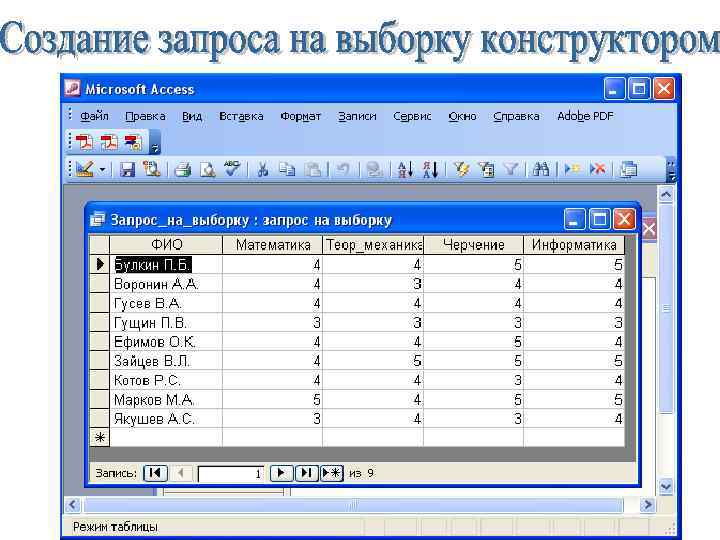Click the Save diskette icon
This screenshot has height=540, width=720.
pos(127,169)
